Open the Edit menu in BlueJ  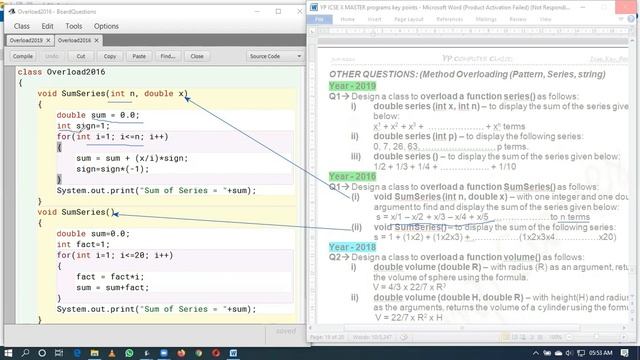point(47,26)
